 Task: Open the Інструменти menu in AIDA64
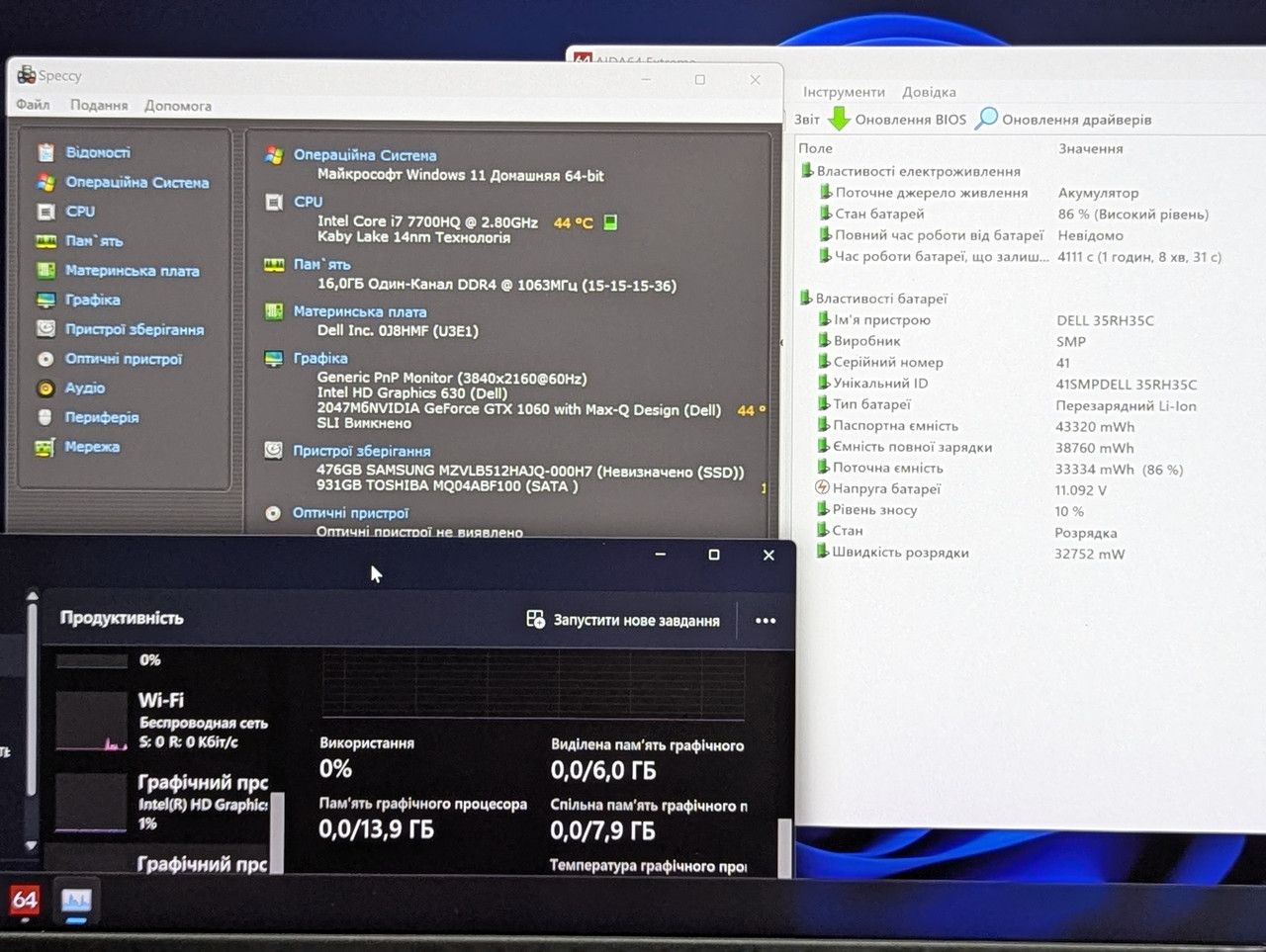tap(844, 92)
